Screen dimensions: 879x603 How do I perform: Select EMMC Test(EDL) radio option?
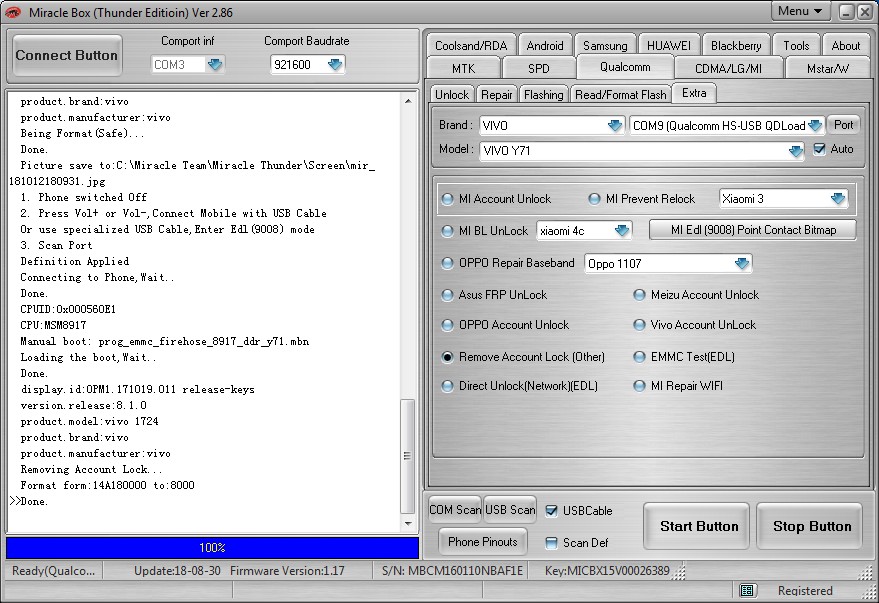[639, 357]
